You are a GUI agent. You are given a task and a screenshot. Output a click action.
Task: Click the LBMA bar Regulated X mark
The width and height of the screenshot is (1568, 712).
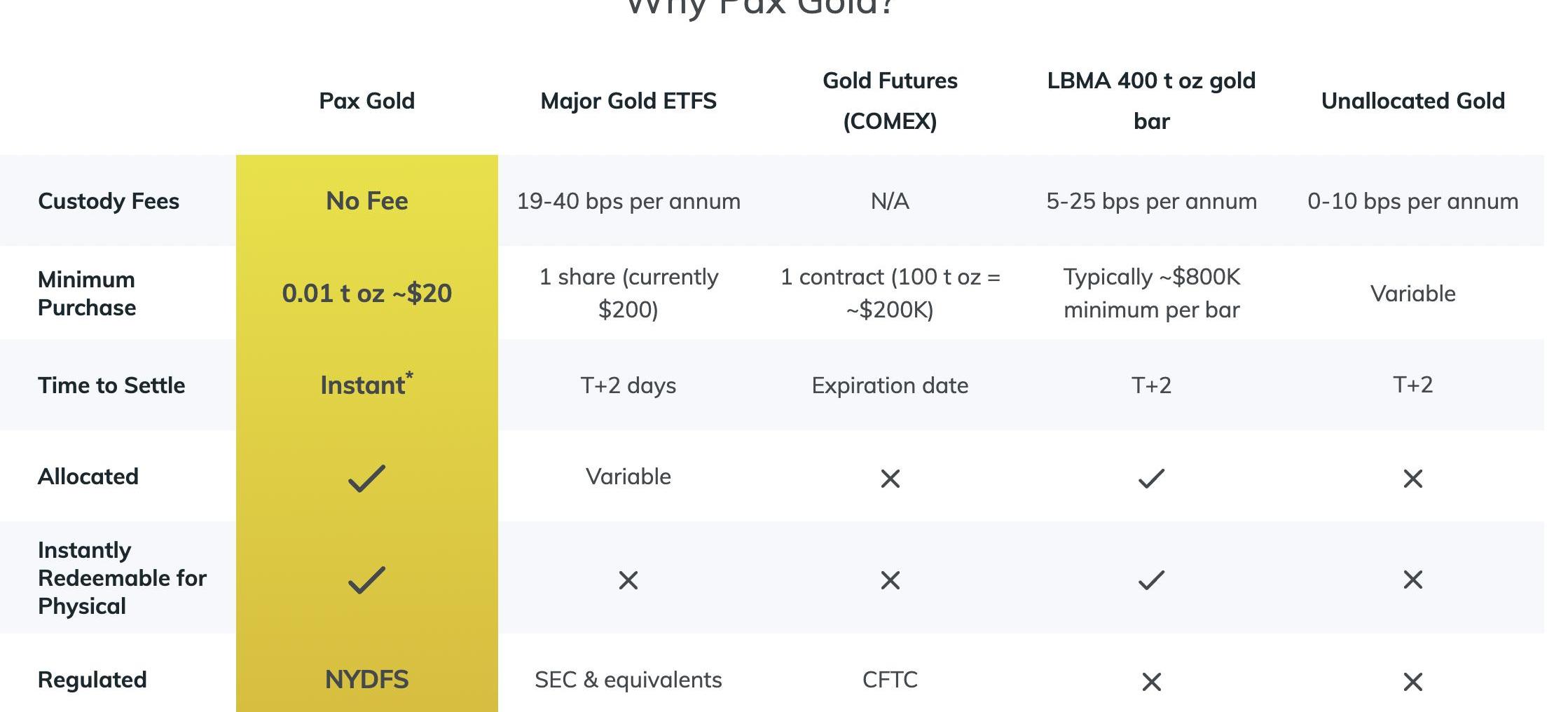tap(1151, 682)
